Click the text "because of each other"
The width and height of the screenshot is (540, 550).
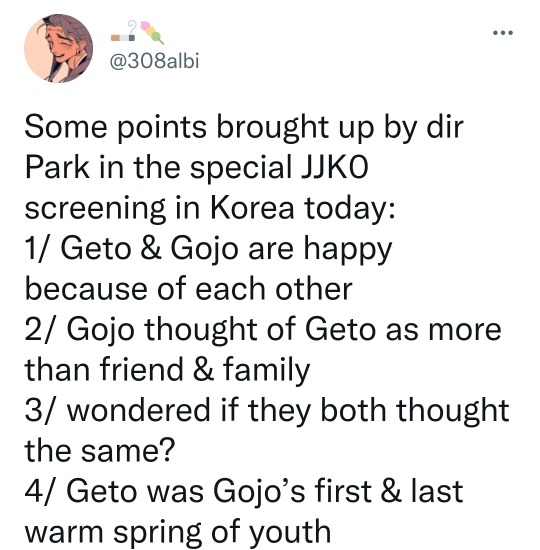(189, 289)
